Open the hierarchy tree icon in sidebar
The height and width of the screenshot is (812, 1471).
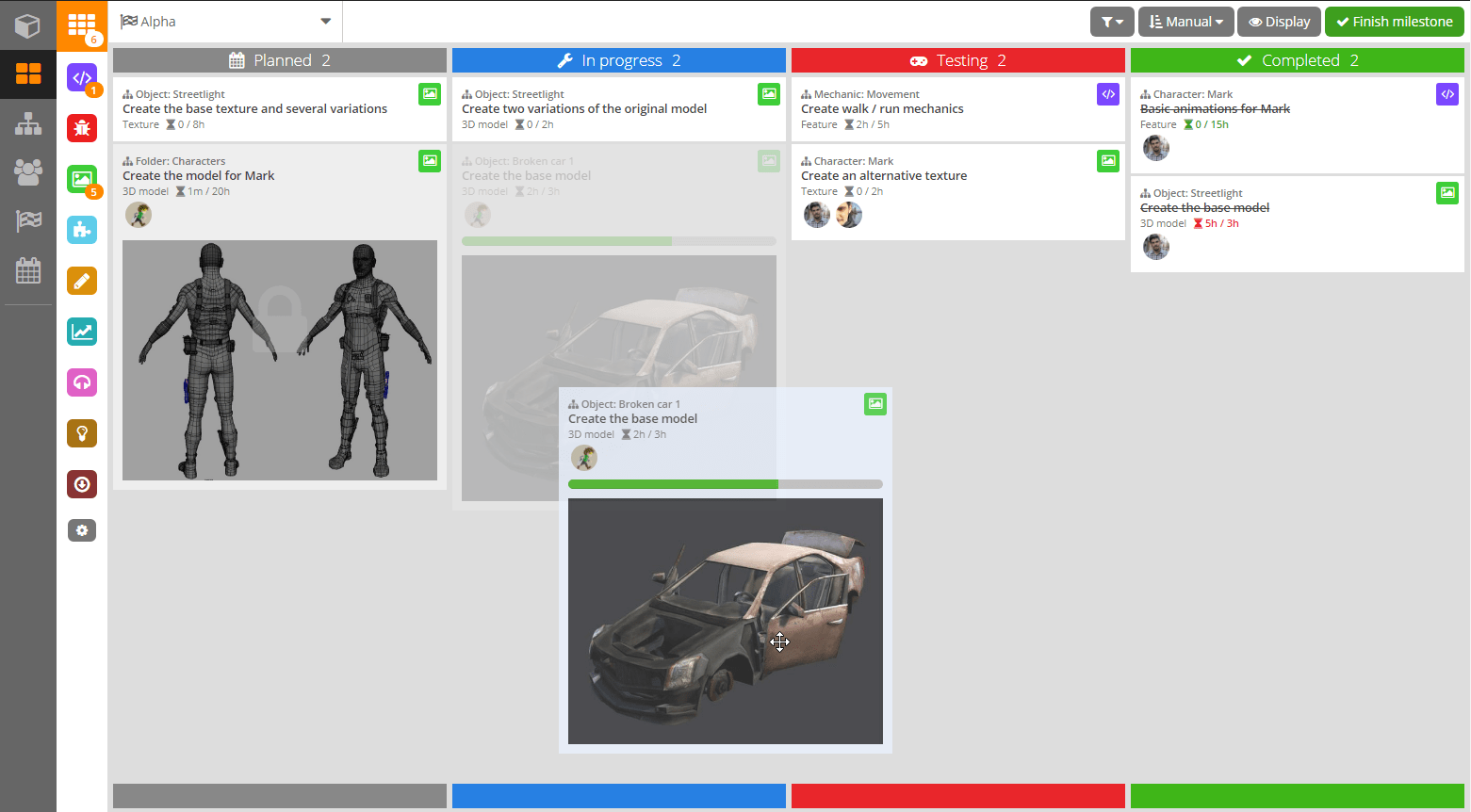coord(28,123)
